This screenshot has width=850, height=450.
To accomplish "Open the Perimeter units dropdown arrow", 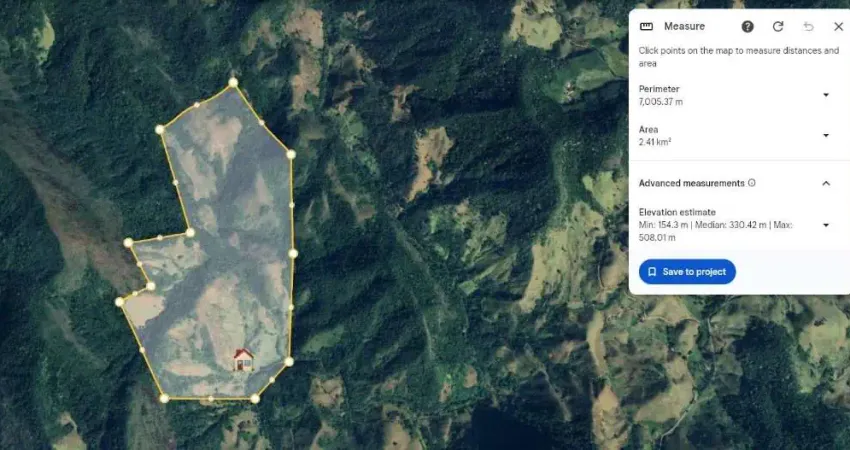I will click(826, 95).
